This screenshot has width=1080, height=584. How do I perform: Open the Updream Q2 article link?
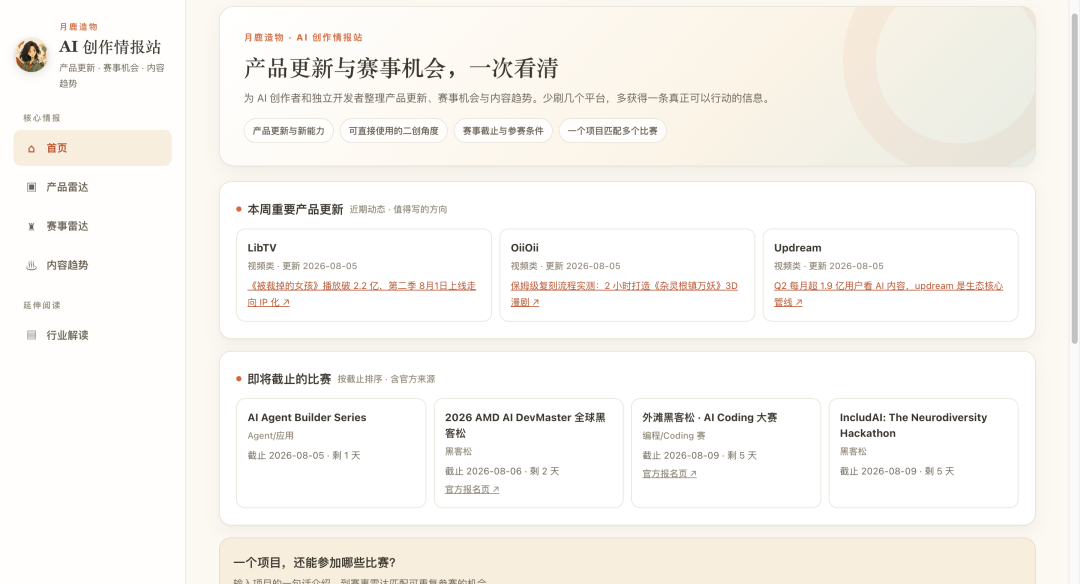click(889, 294)
